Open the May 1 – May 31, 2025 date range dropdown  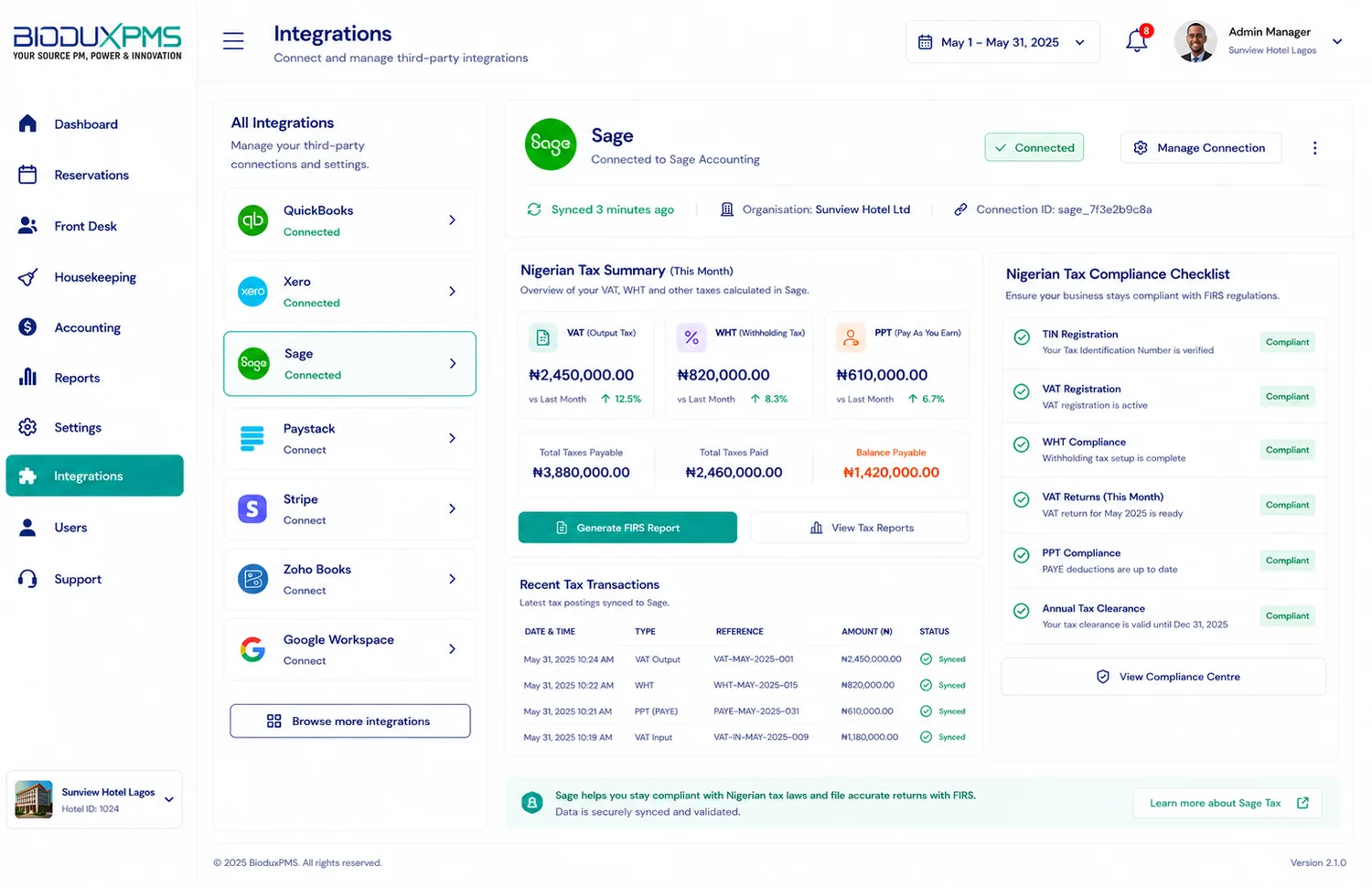click(1002, 42)
